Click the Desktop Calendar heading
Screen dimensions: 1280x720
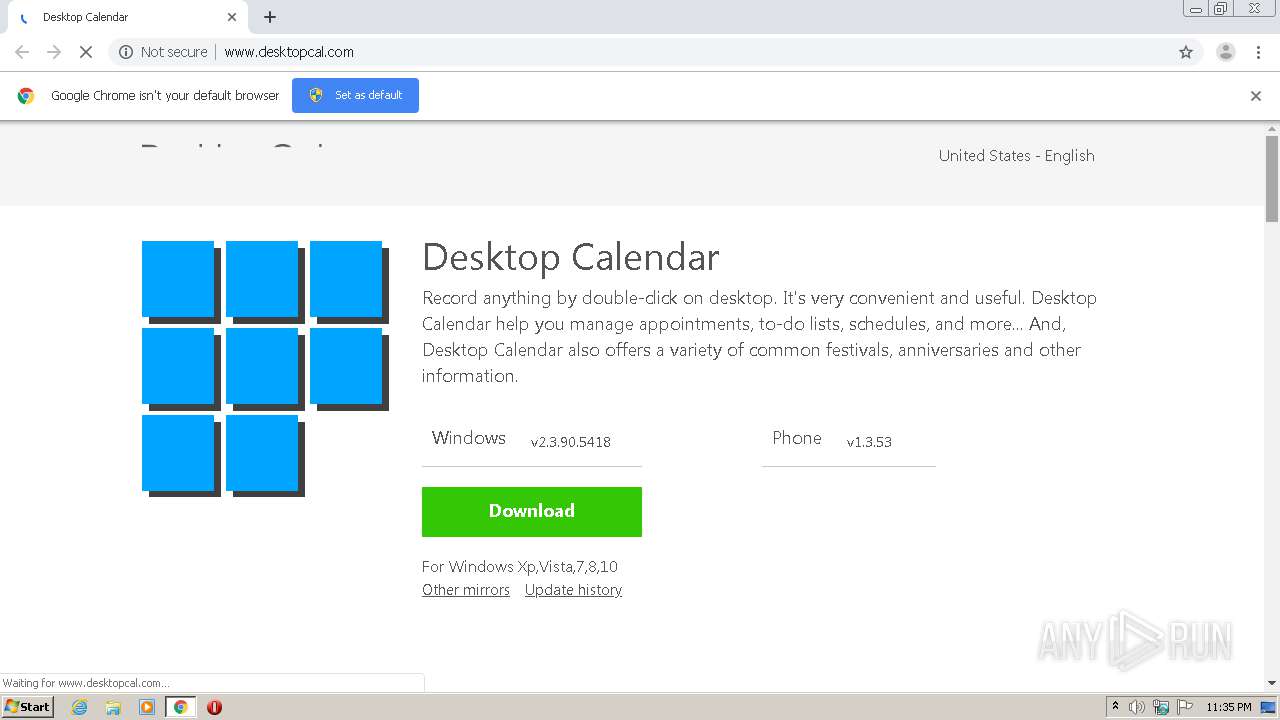click(x=571, y=257)
